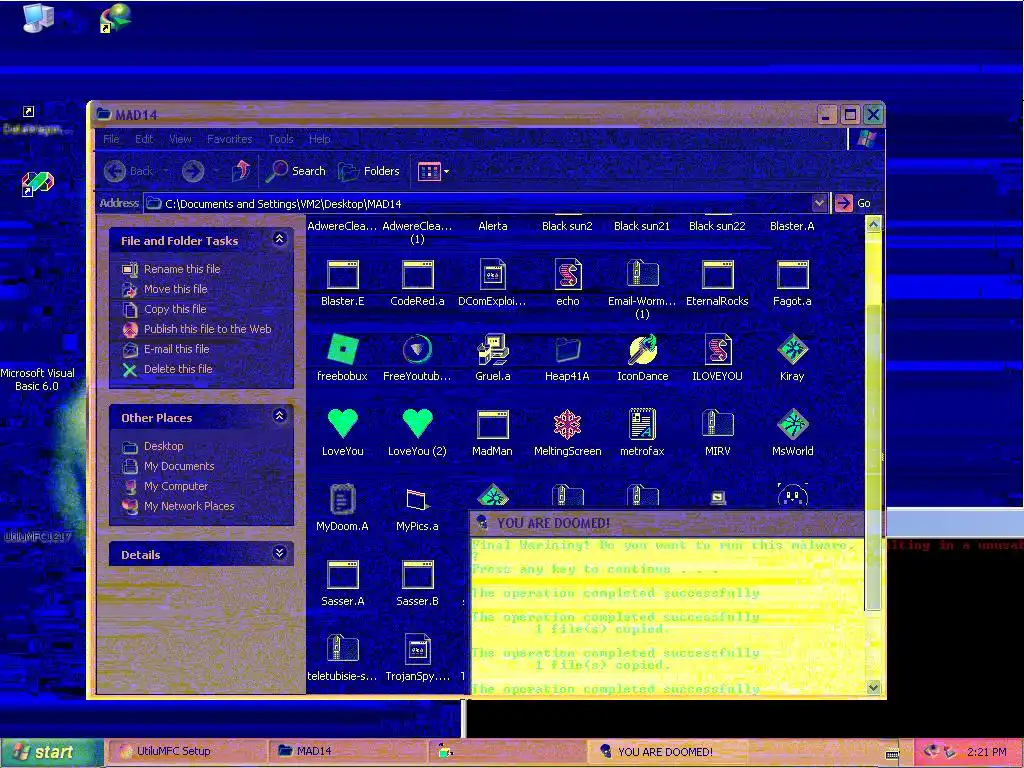
Task: Open My Network Places link
Action: [189, 506]
